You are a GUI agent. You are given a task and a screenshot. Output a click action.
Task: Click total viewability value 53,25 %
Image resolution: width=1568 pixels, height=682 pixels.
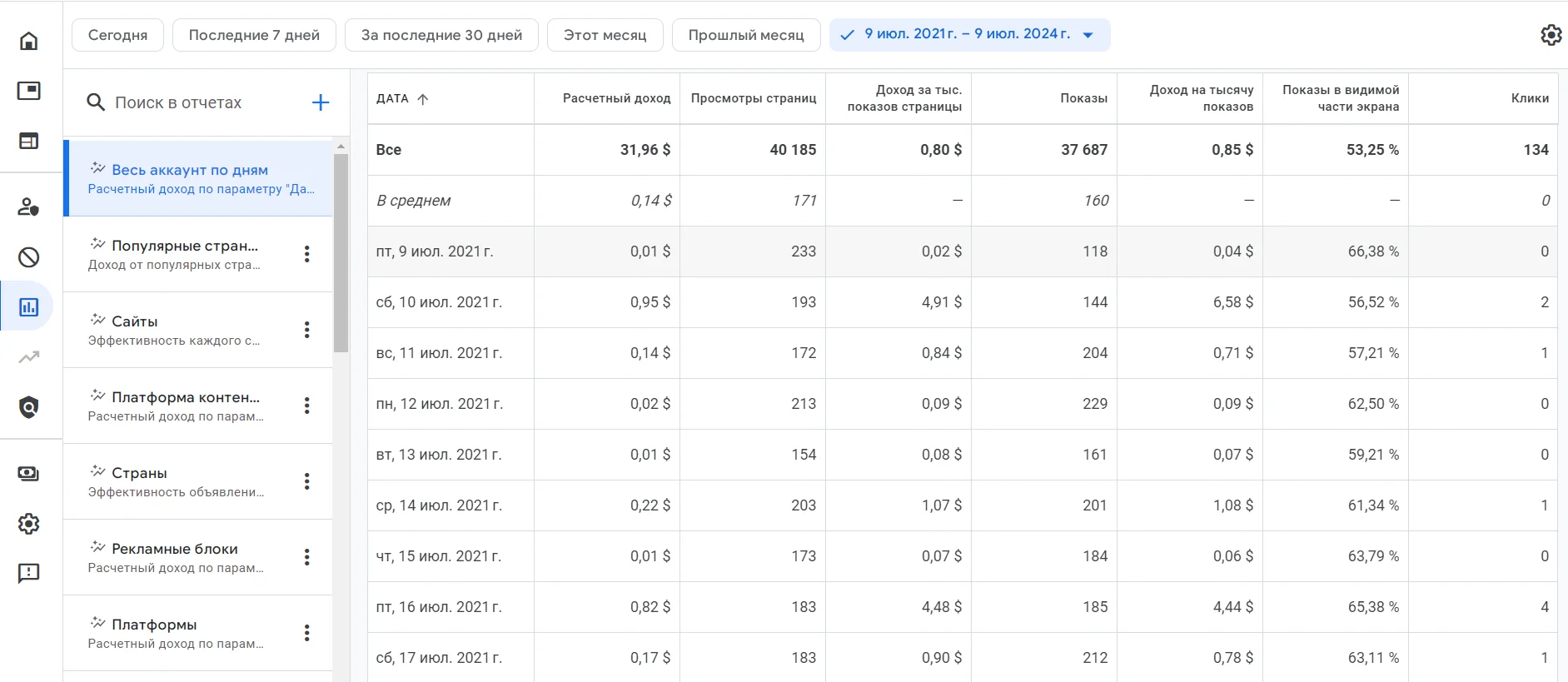[x=1372, y=150]
